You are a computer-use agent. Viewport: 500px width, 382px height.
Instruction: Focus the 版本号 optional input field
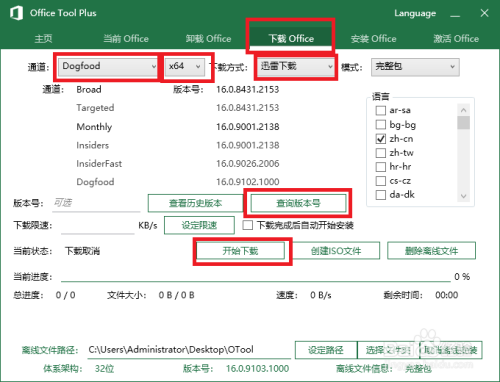coord(96,203)
